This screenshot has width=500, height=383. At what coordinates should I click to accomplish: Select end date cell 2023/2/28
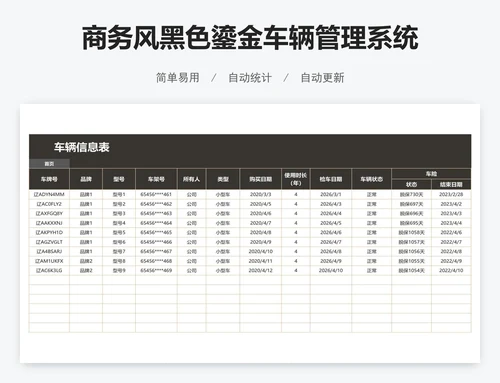[x=451, y=194]
